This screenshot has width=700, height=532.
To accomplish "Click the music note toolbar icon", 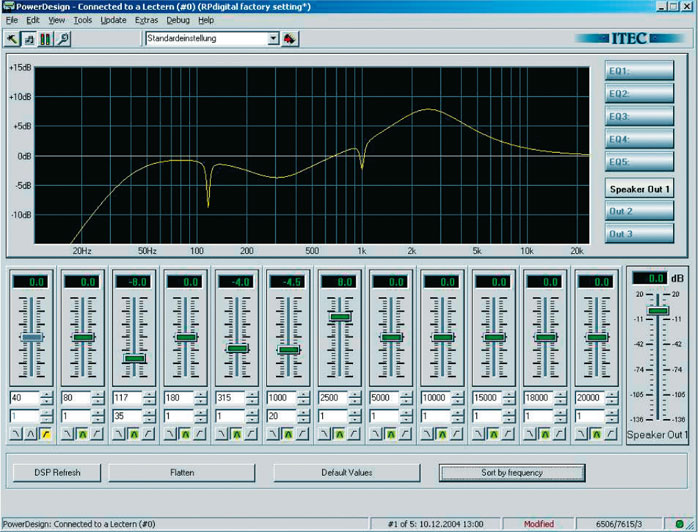I will pos(30,39).
